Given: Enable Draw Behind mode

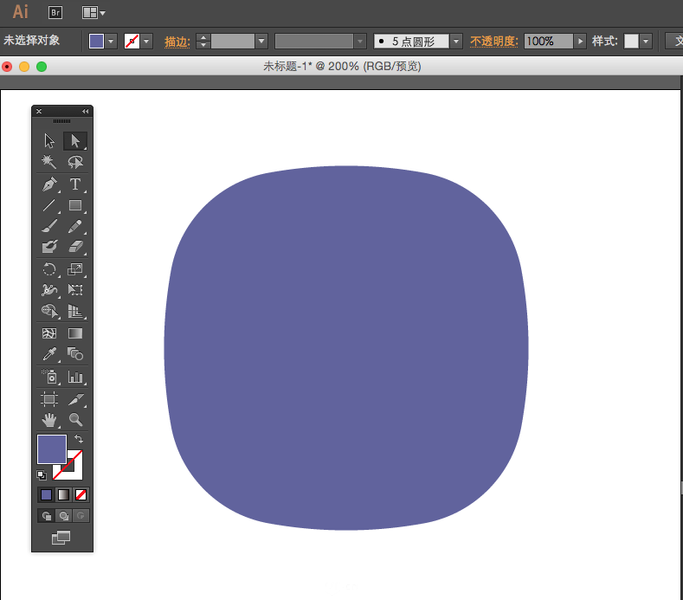Looking at the screenshot, I should pyautogui.click(x=64, y=516).
